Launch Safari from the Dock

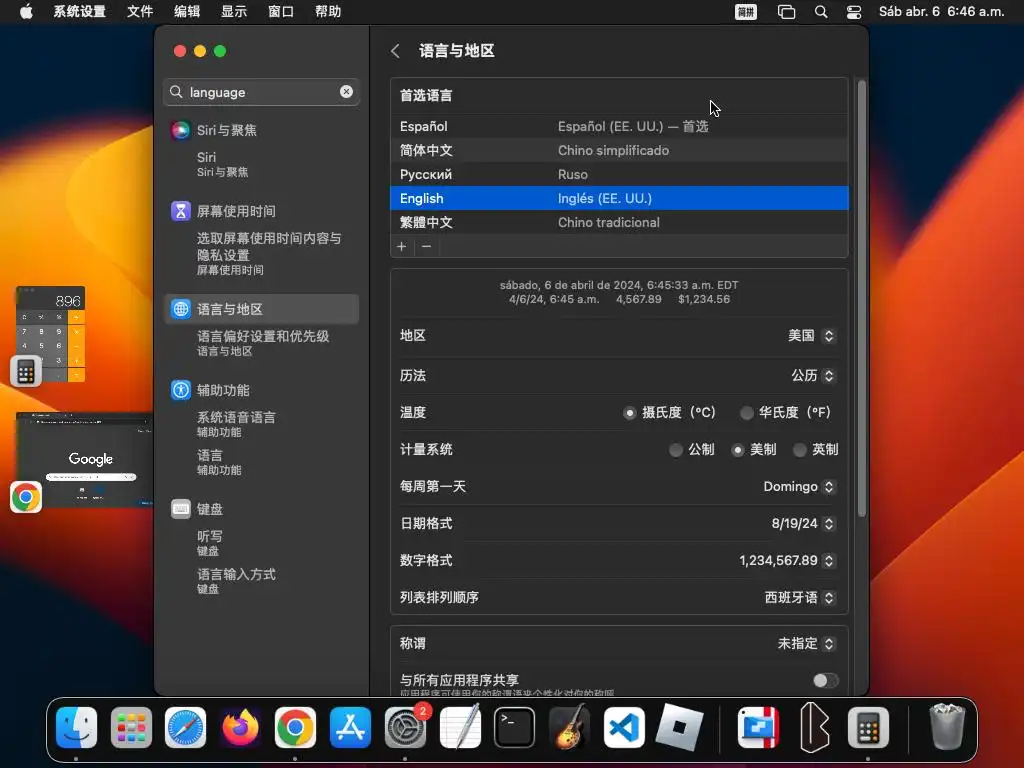(185, 728)
